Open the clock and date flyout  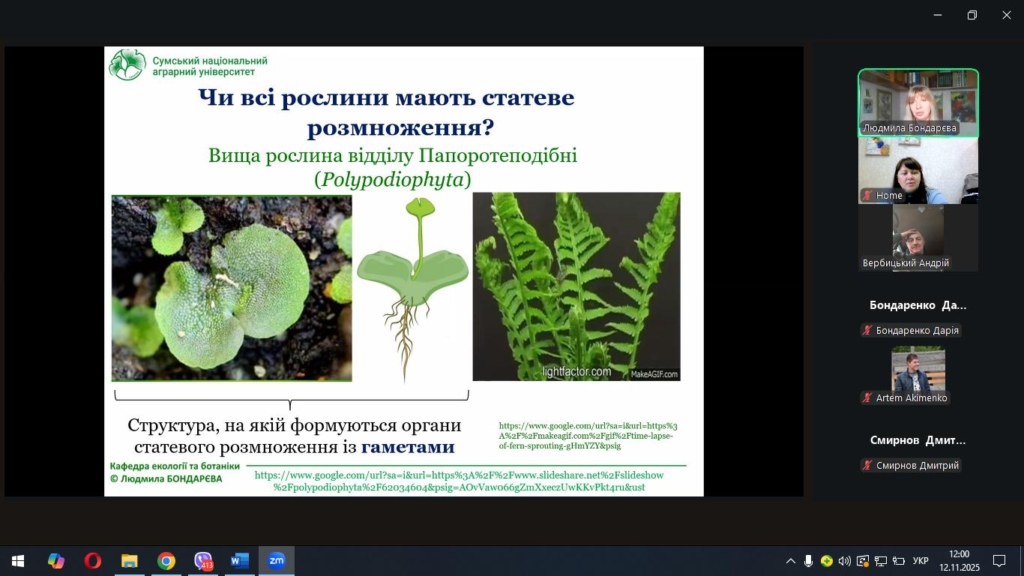(958, 561)
